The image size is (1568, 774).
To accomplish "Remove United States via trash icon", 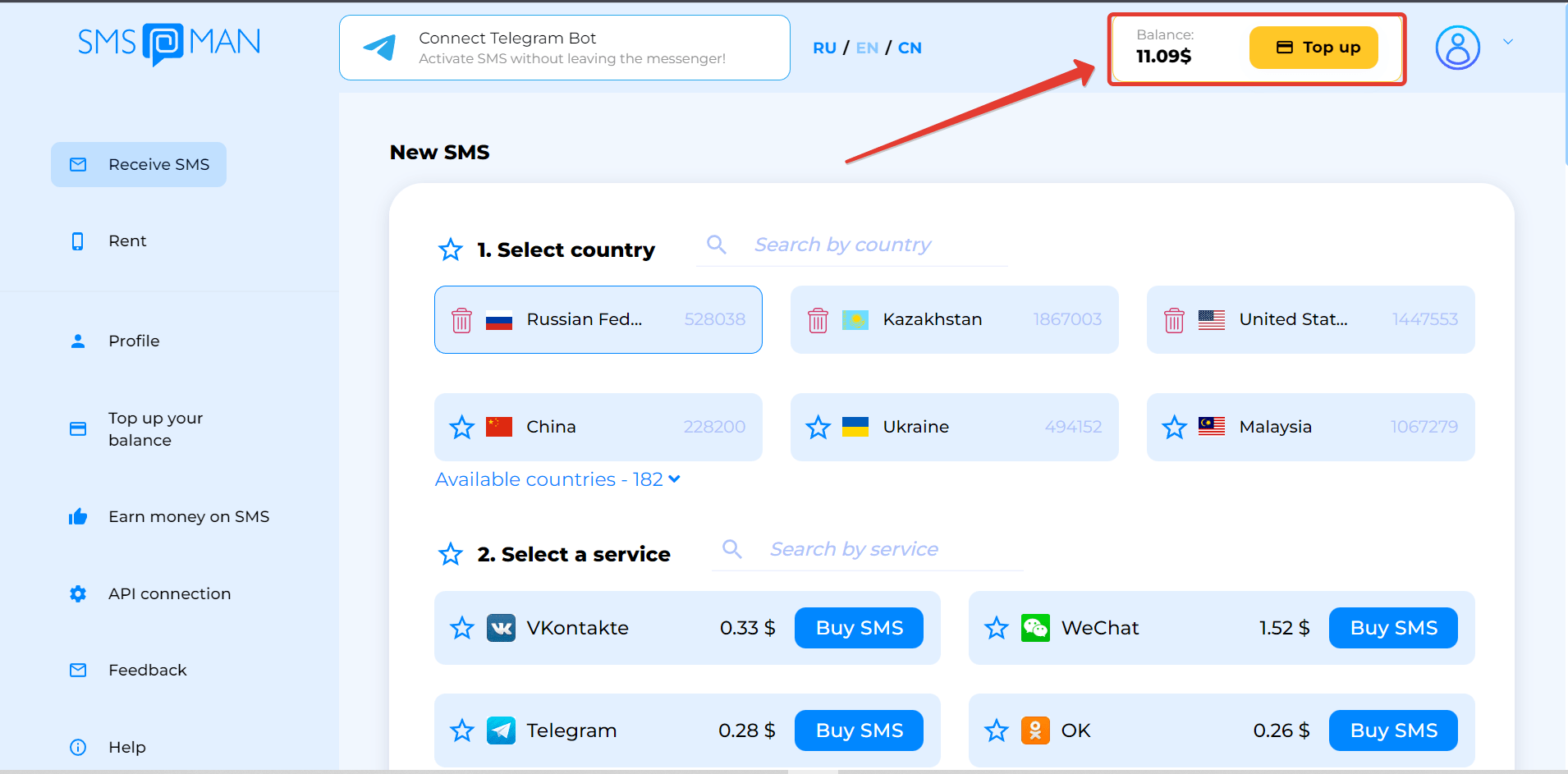I will coord(1175,320).
